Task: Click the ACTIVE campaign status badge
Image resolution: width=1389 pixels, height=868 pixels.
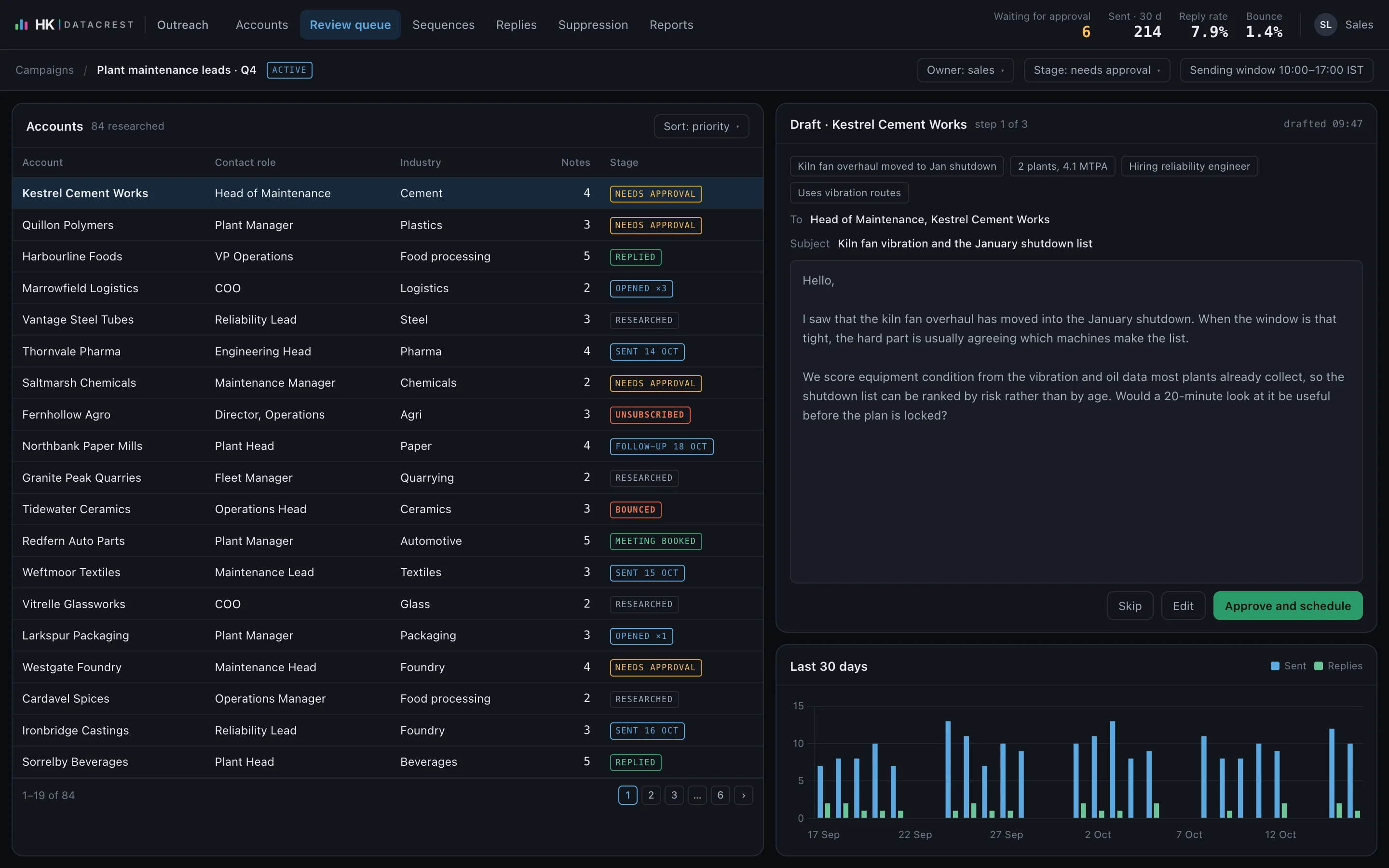Action: (289, 70)
